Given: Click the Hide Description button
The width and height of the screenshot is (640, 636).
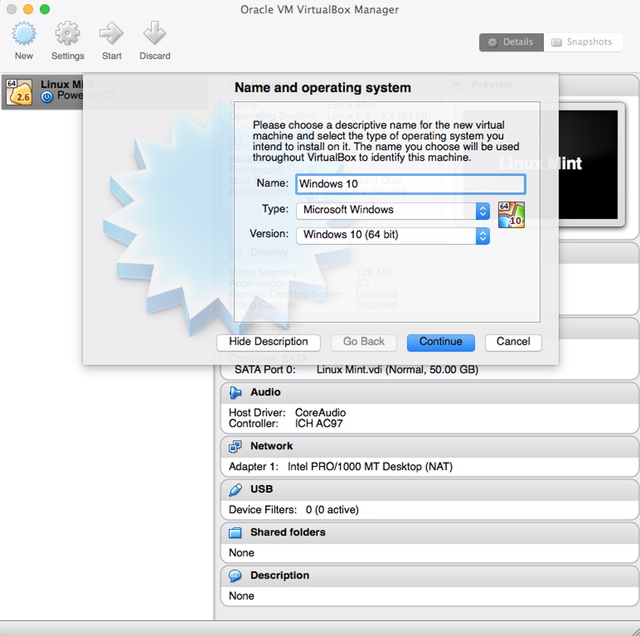Looking at the screenshot, I should click(x=268, y=342).
